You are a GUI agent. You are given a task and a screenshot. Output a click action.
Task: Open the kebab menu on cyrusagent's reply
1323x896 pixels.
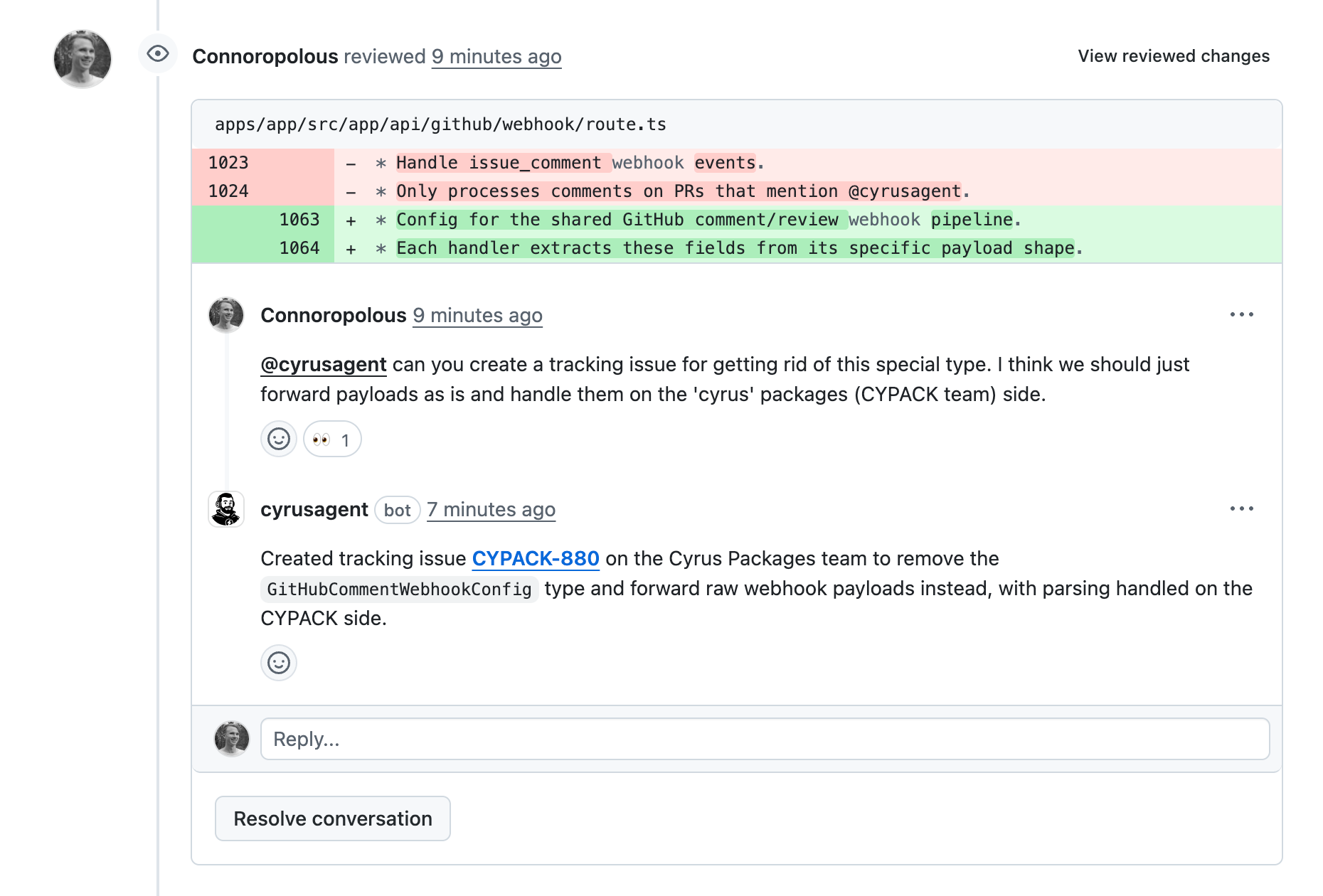[1241, 508]
